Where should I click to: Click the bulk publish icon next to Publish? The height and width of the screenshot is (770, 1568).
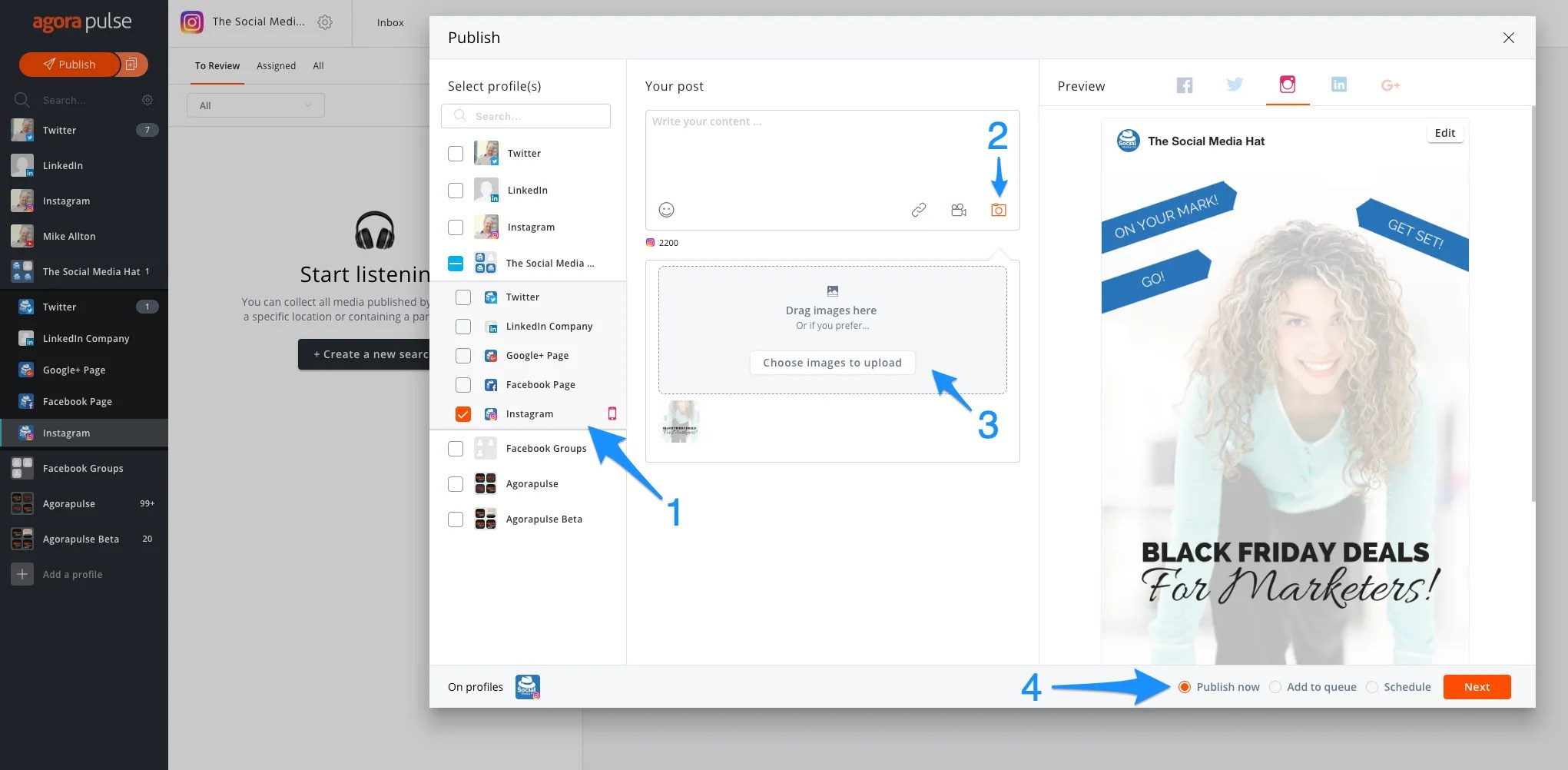coord(133,65)
